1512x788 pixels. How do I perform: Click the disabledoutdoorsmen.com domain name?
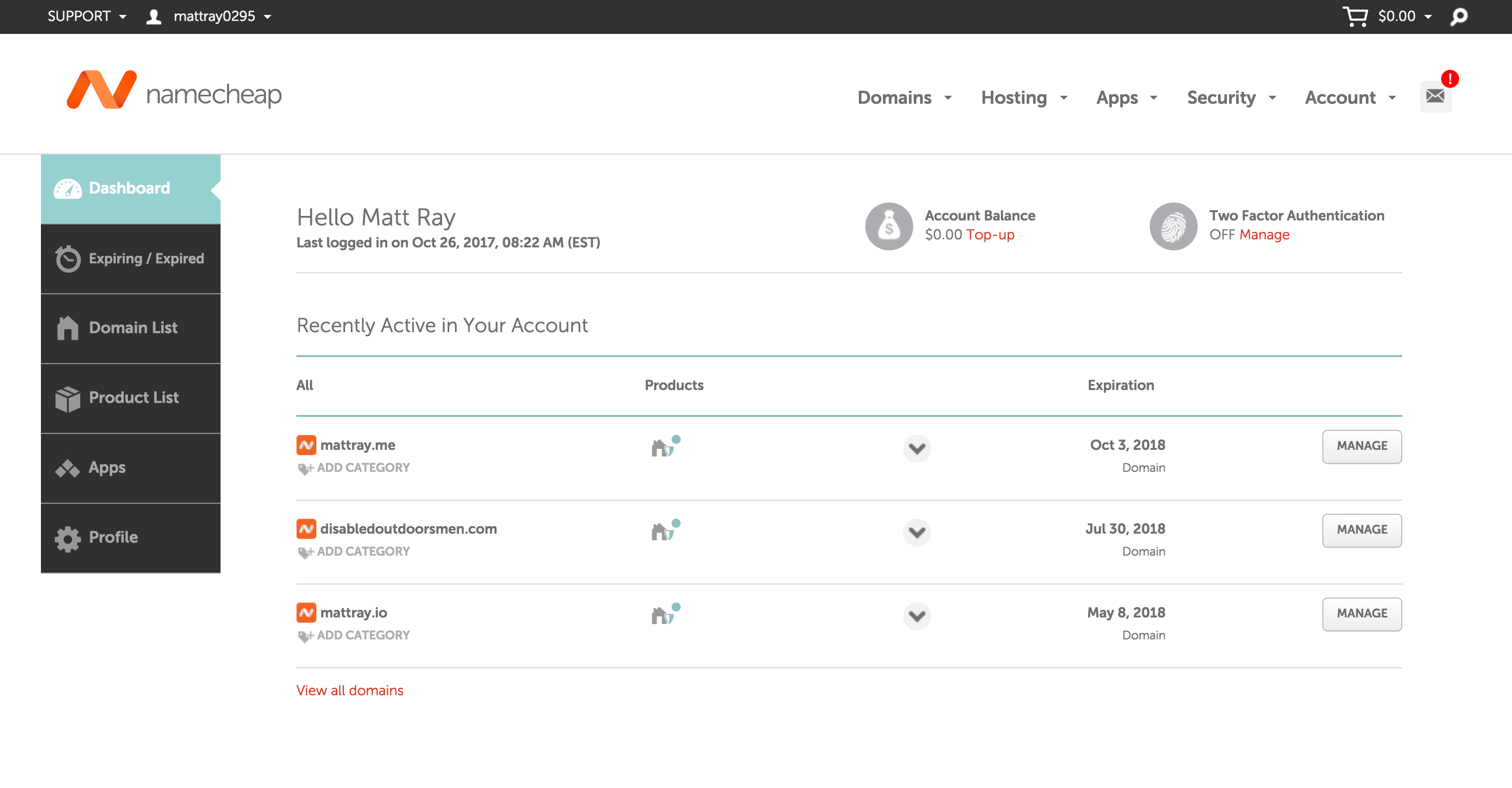(x=409, y=529)
